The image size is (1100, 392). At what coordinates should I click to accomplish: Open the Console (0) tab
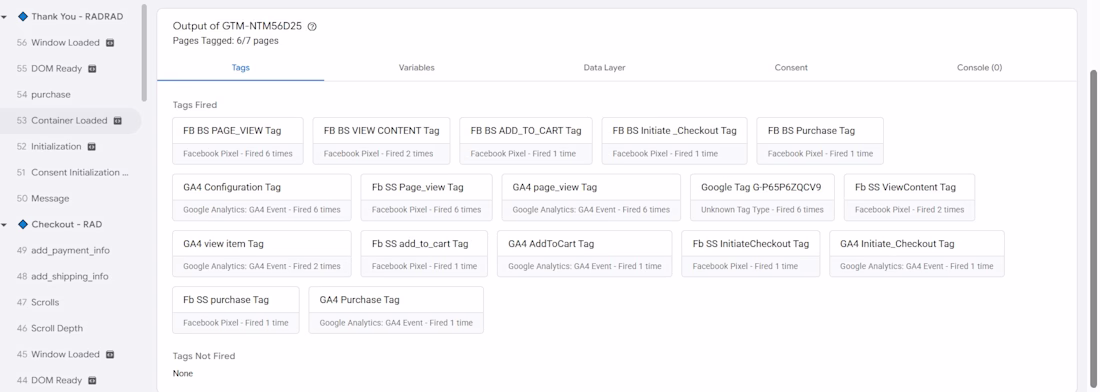(x=979, y=68)
